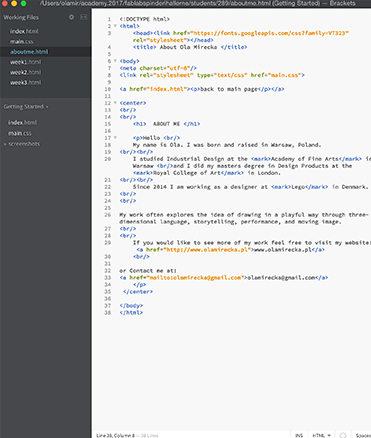
Task: Click the linting status circle icon
Action: coord(343,435)
